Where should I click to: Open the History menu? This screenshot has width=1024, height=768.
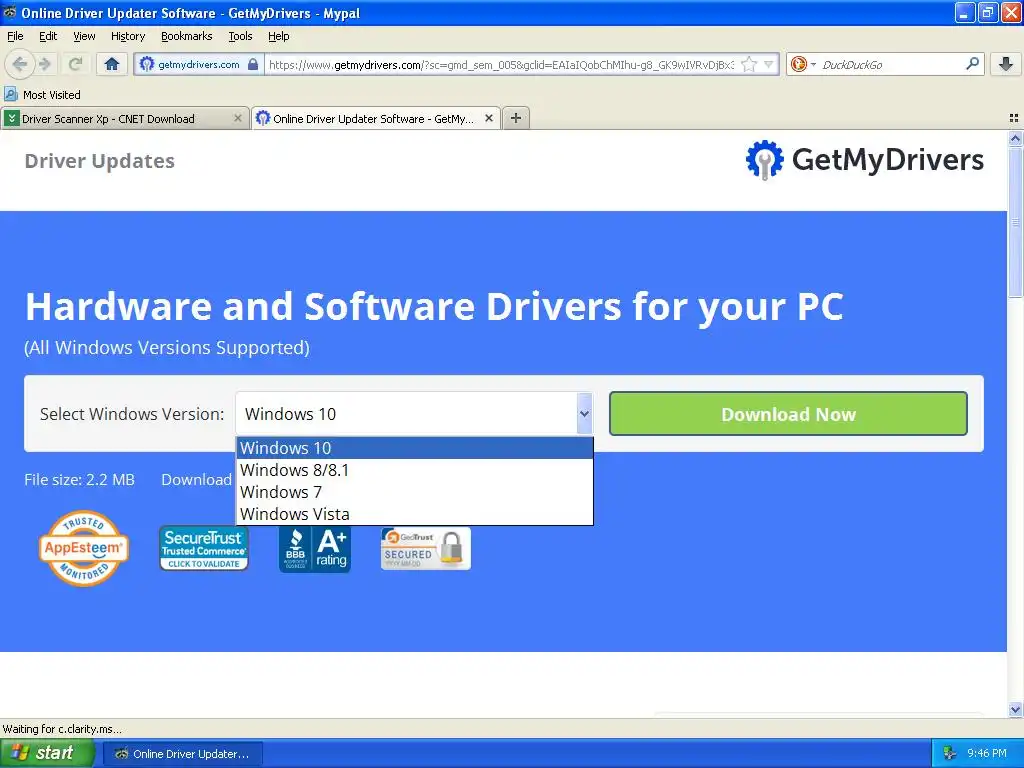click(128, 36)
